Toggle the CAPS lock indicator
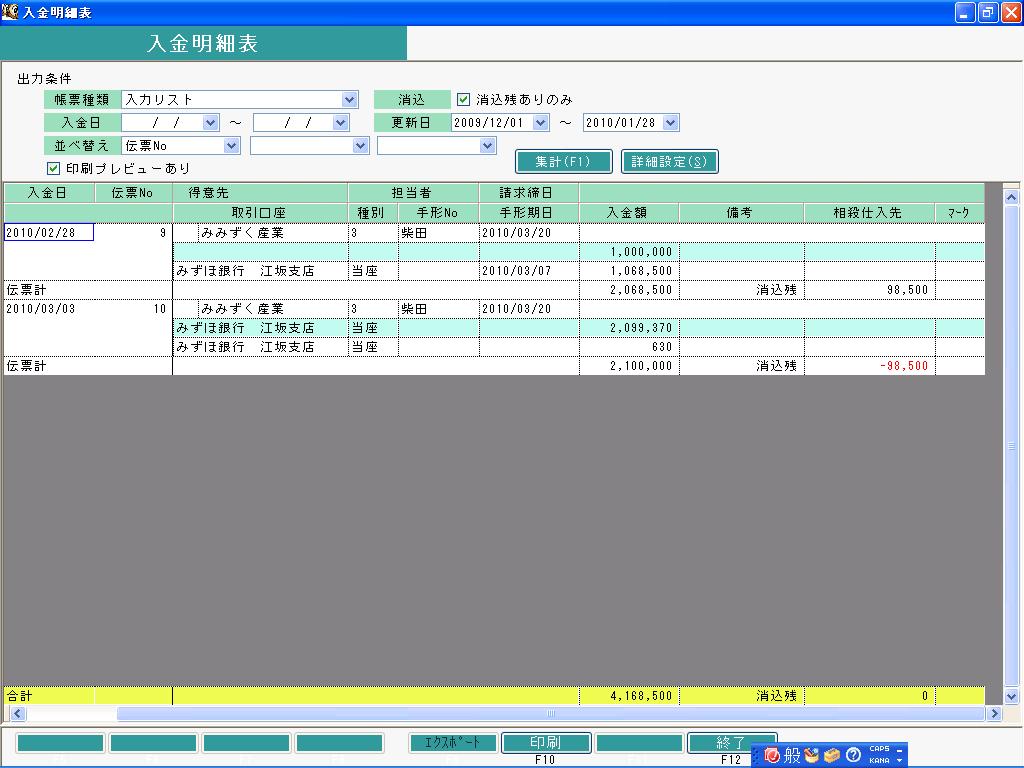The height and width of the screenshot is (768, 1024). pos(879,749)
